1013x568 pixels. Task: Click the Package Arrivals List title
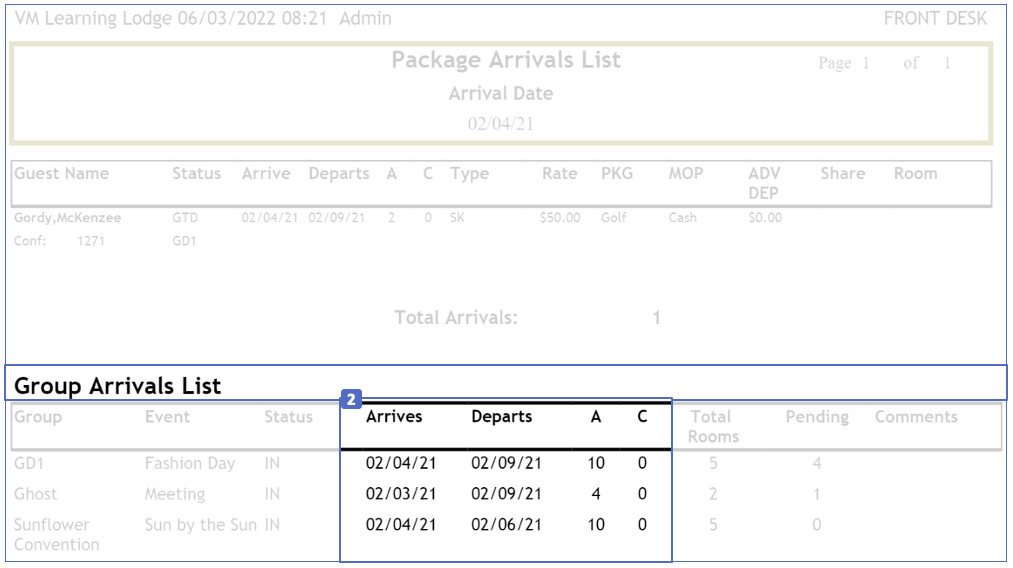(506, 60)
